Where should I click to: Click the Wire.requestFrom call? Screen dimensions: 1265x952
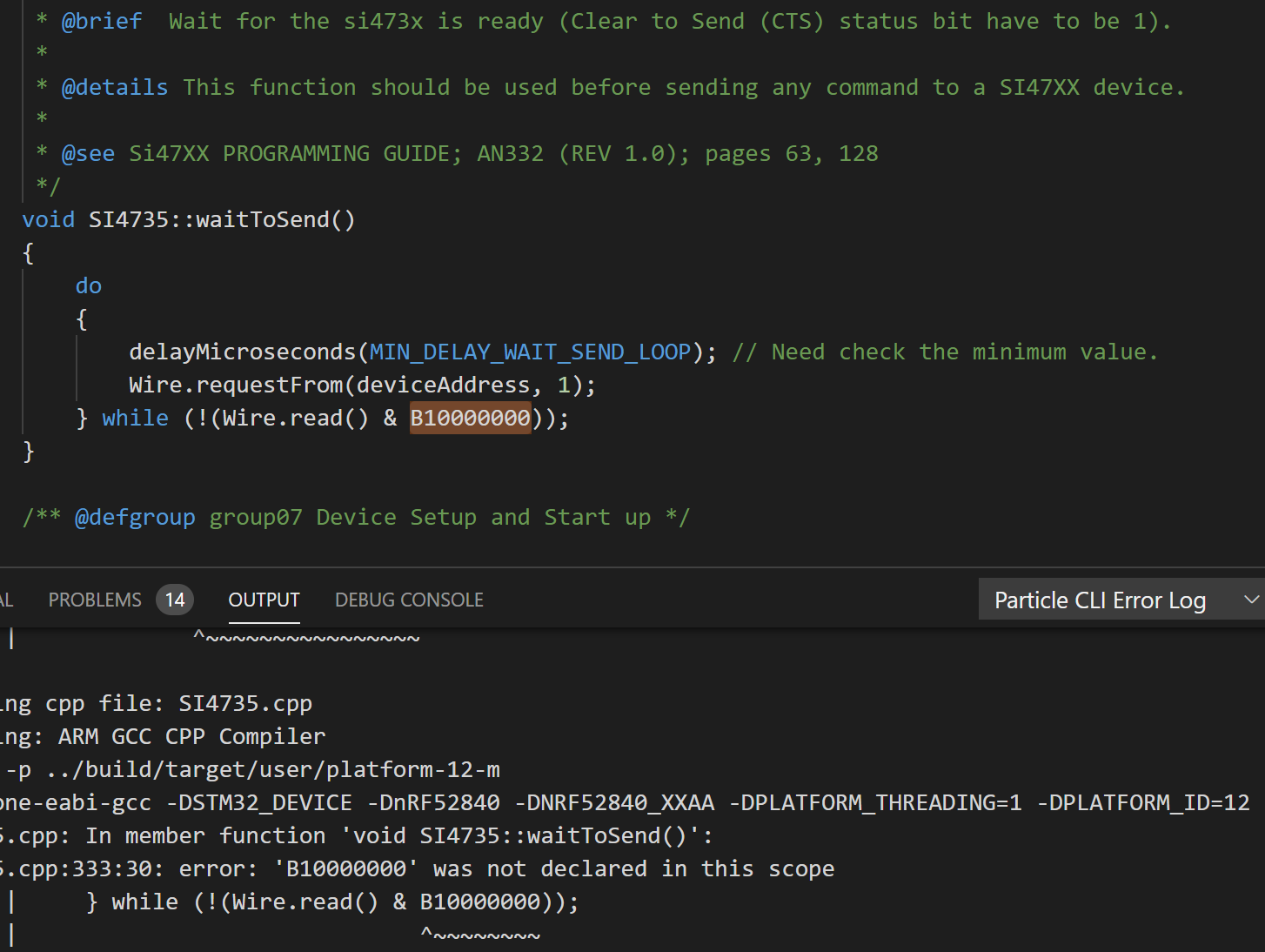(236, 385)
